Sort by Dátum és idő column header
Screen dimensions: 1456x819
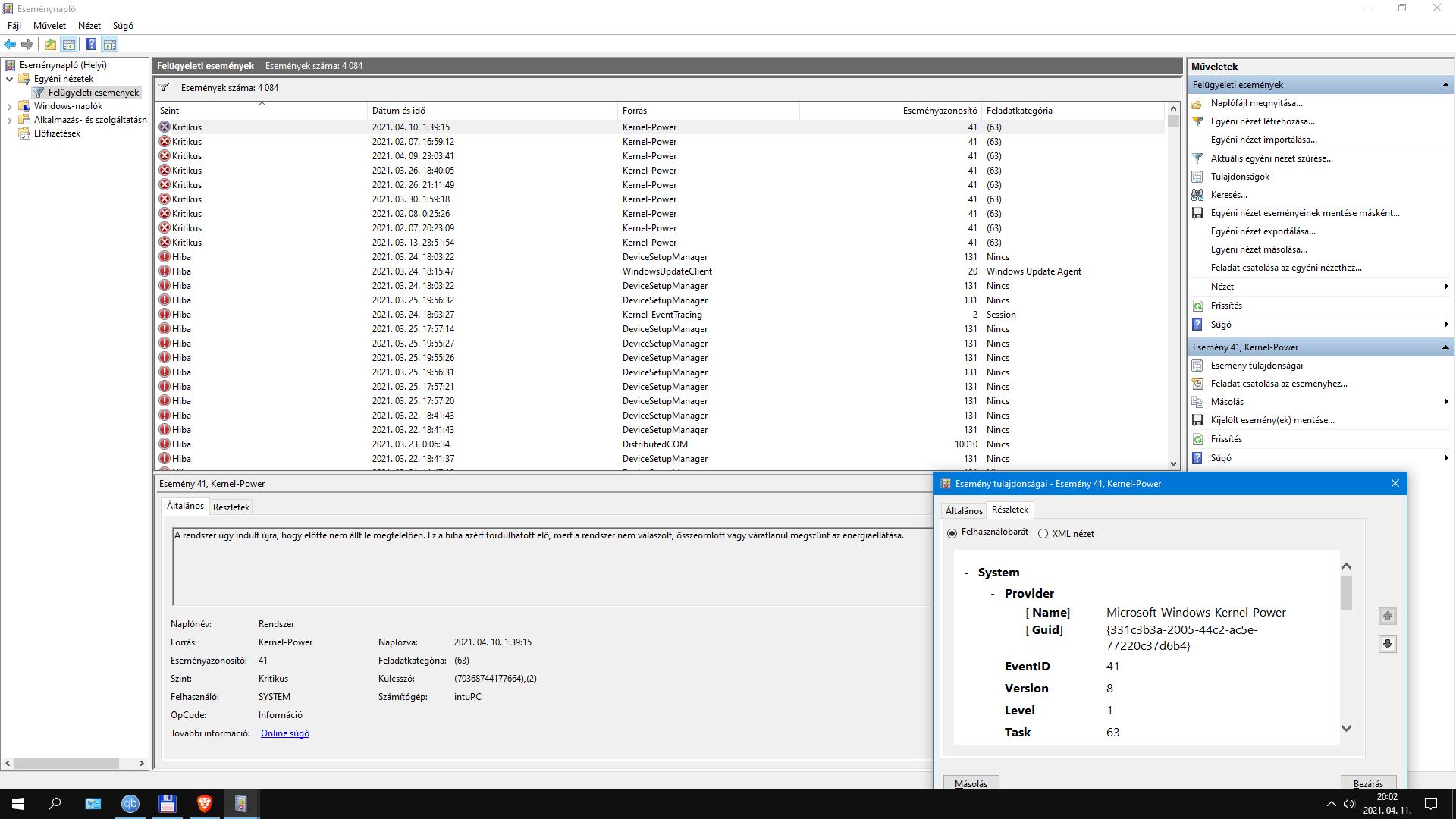click(x=491, y=111)
